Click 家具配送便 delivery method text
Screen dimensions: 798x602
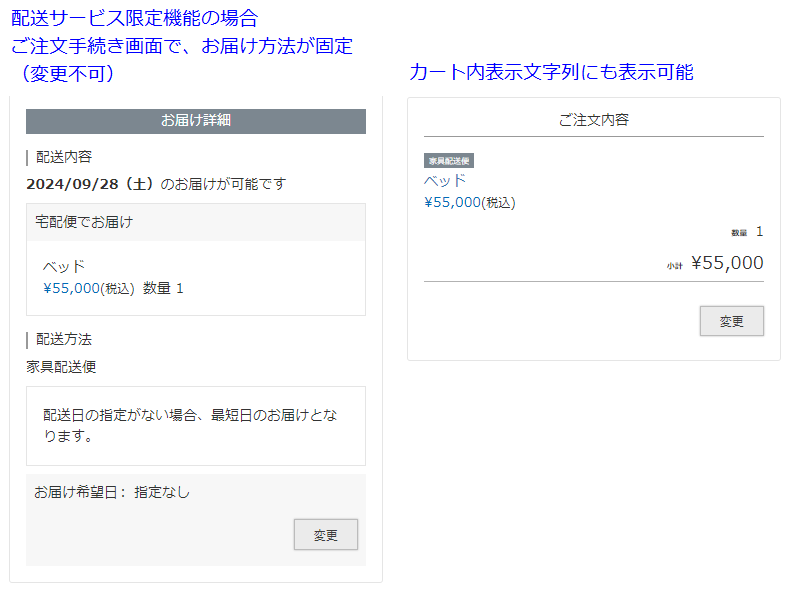coord(61,367)
